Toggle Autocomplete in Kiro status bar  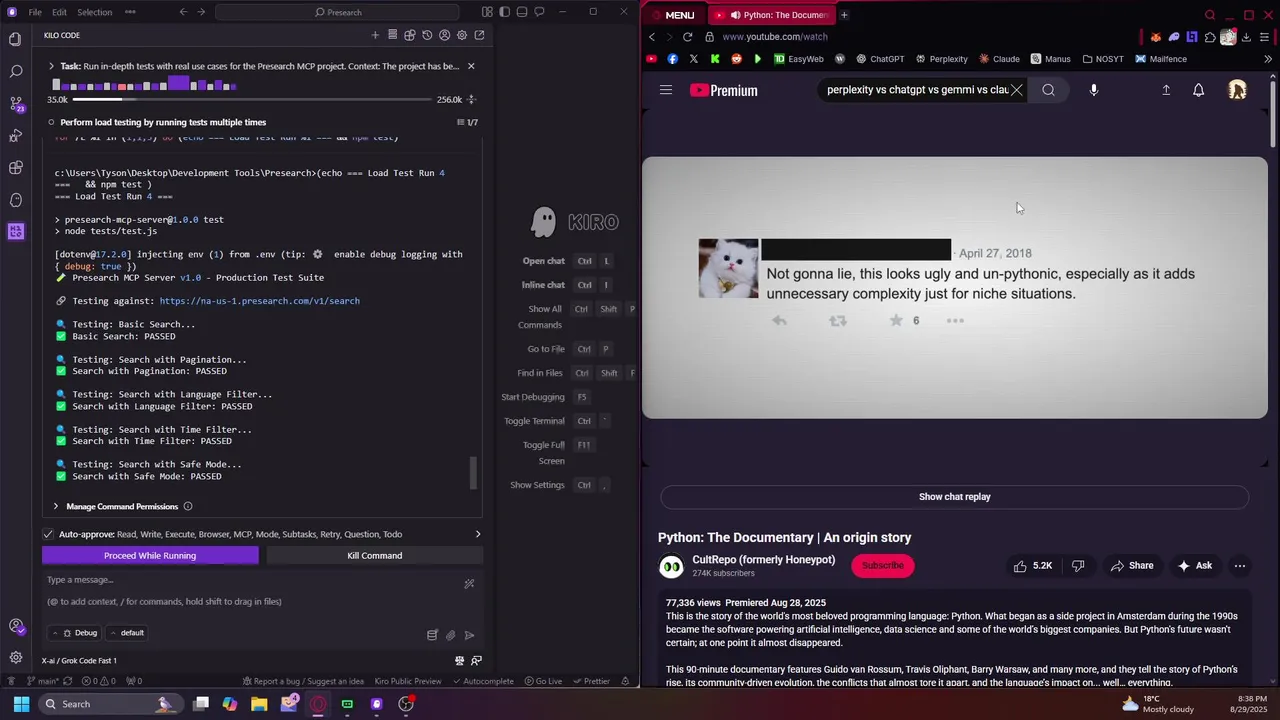tap(482, 681)
